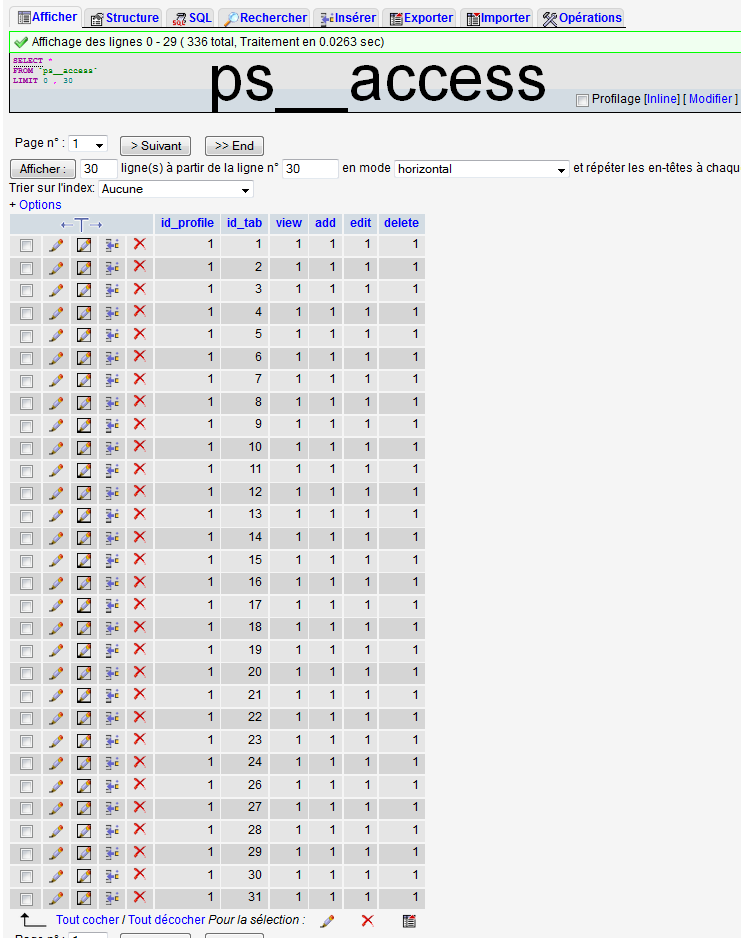Tick checkbox for id_tab 17 row
This screenshot has width=741, height=938.
(x=26, y=605)
